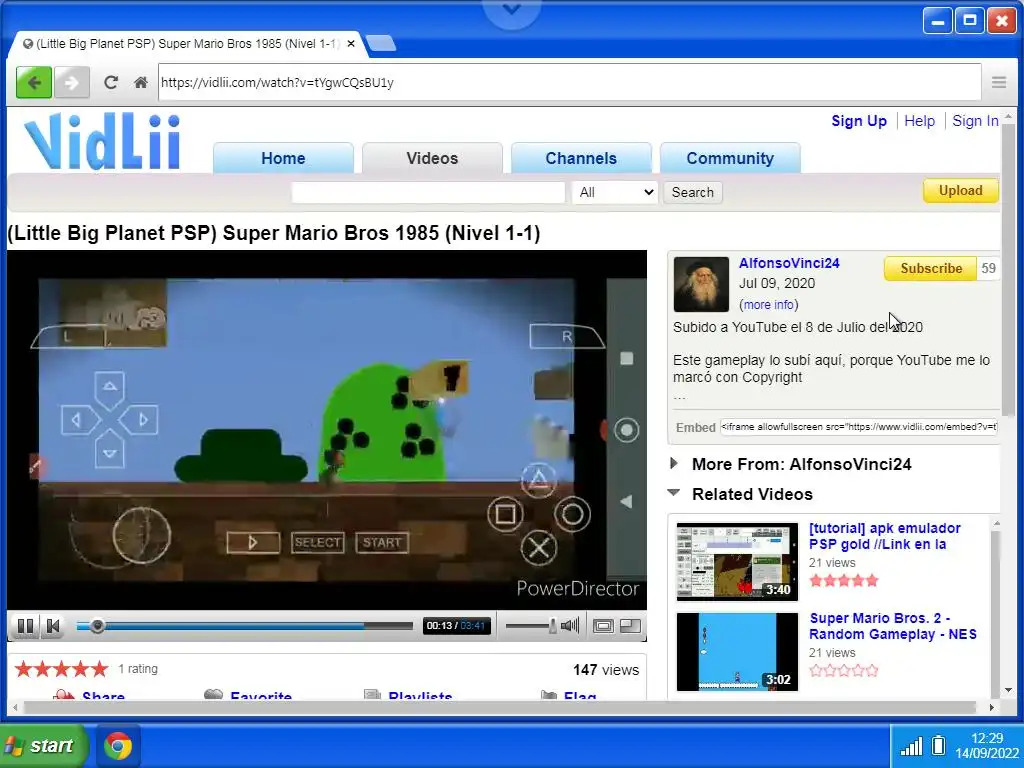Click the Share icon link
The width and height of the screenshot is (1024, 768).
(89, 696)
